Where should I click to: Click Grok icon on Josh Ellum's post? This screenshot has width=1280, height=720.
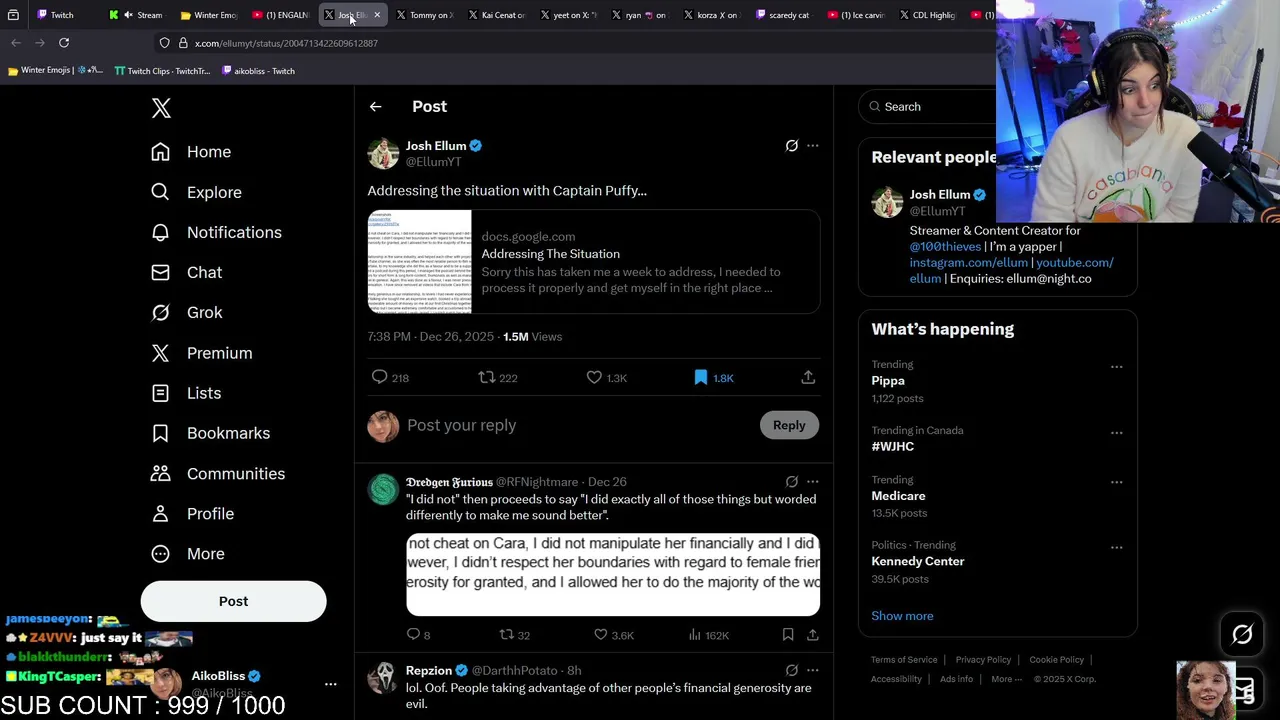coord(791,146)
